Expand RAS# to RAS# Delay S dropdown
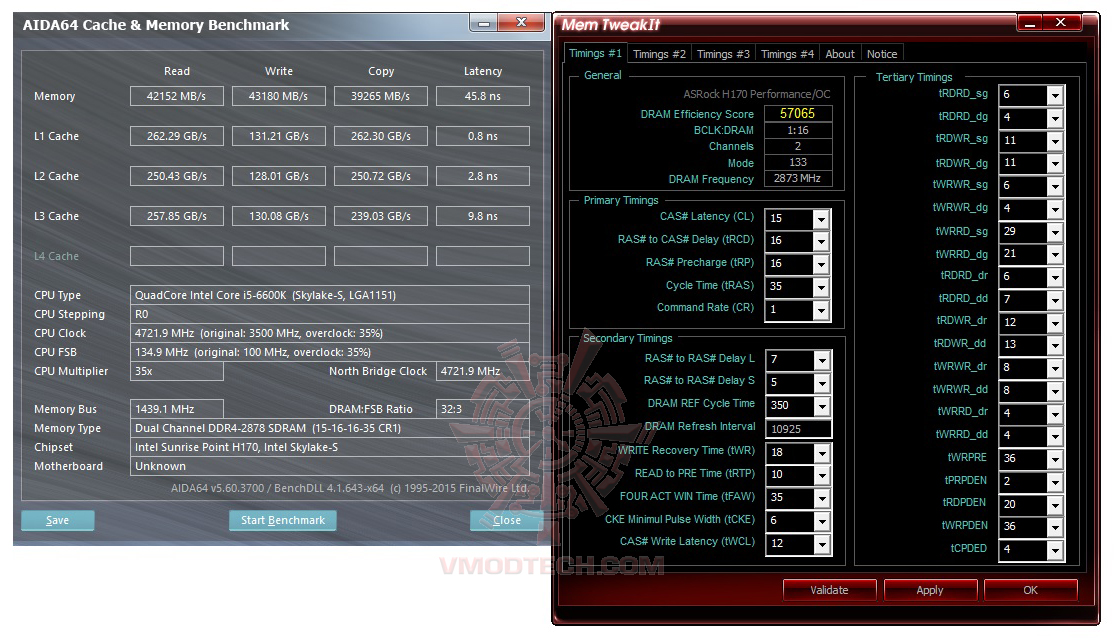The height and width of the screenshot is (640, 1114). click(821, 383)
